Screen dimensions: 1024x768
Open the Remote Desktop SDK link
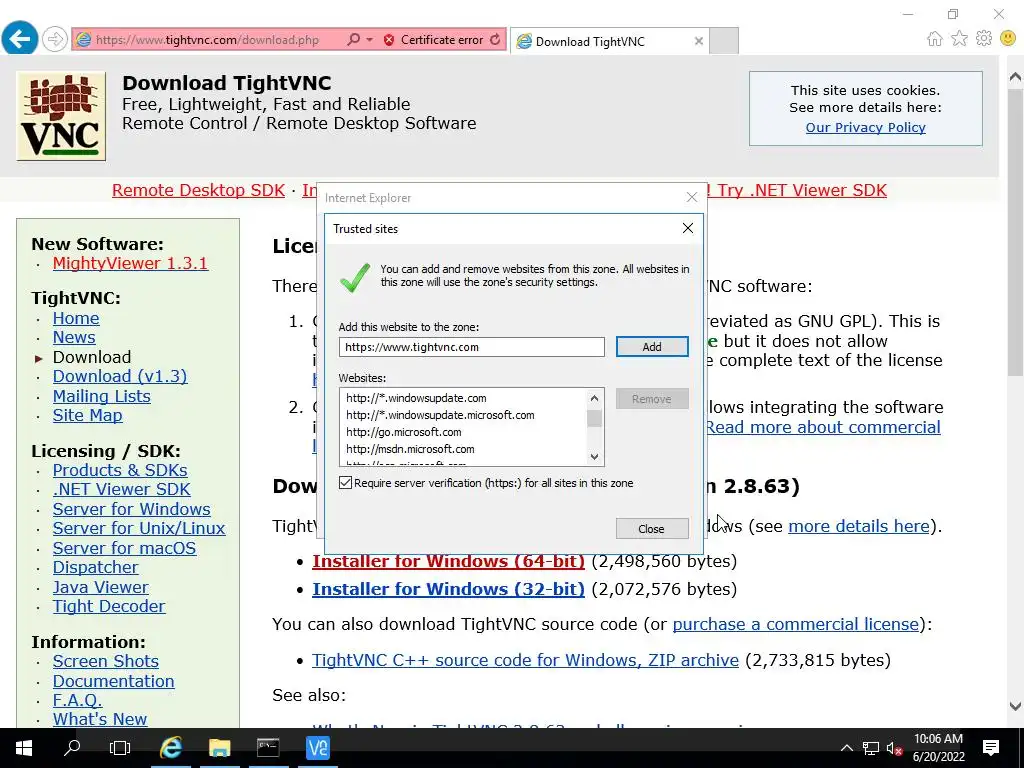point(199,190)
